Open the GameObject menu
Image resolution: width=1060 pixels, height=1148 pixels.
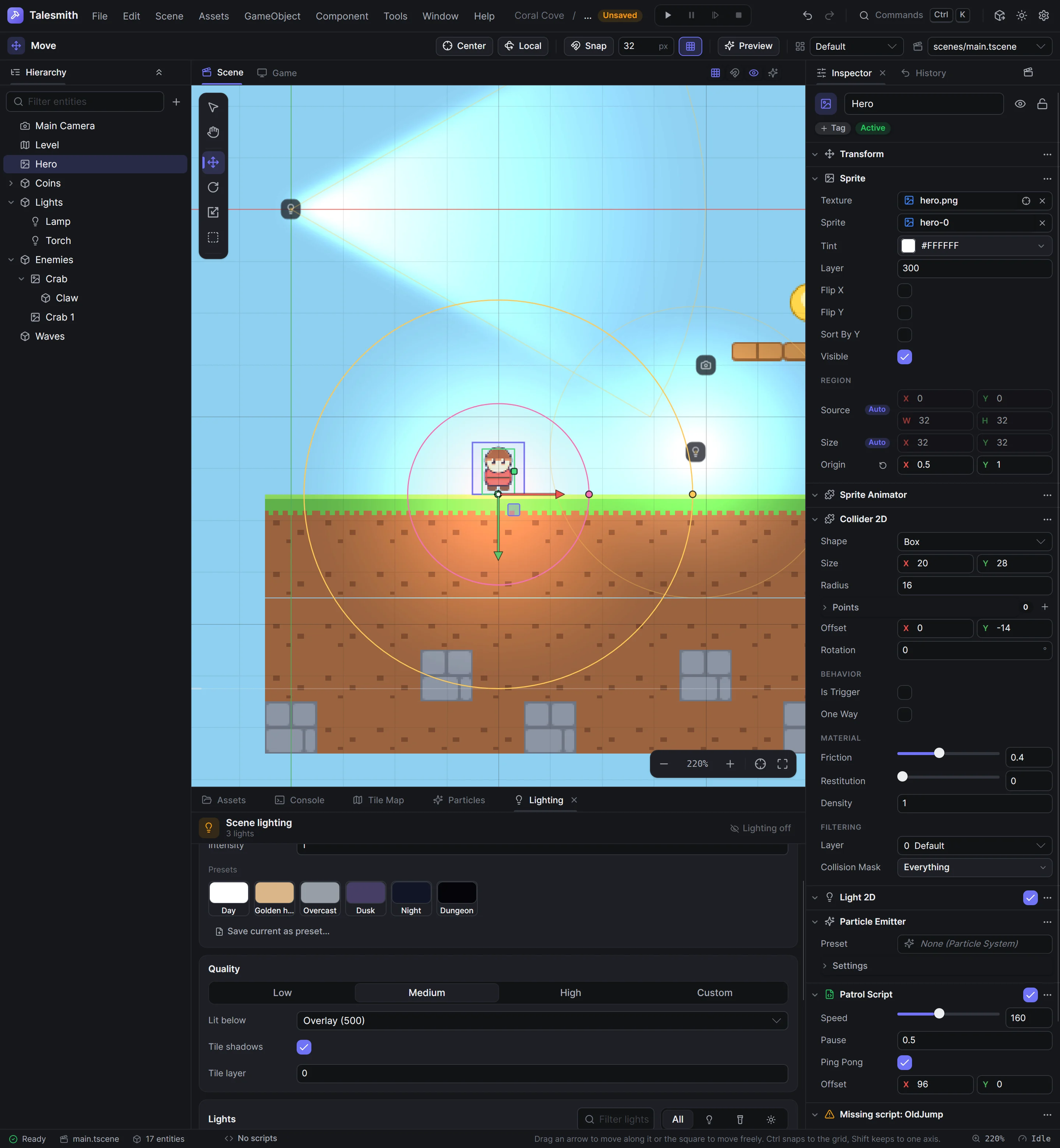[x=272, y=16]
